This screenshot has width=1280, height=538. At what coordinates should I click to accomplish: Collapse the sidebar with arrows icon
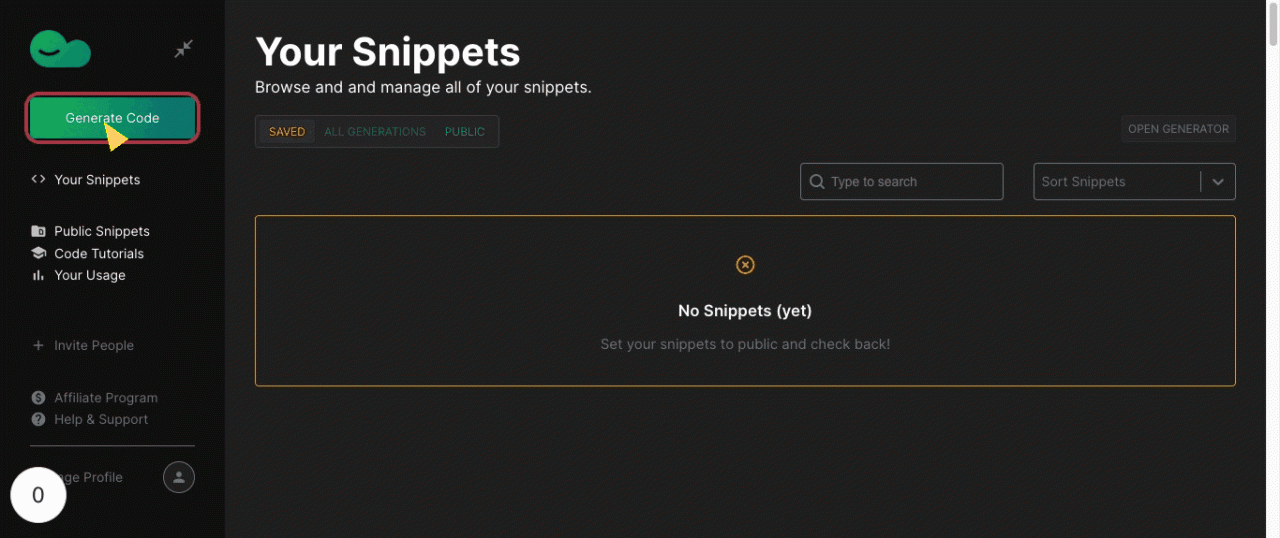pos(183,49)
